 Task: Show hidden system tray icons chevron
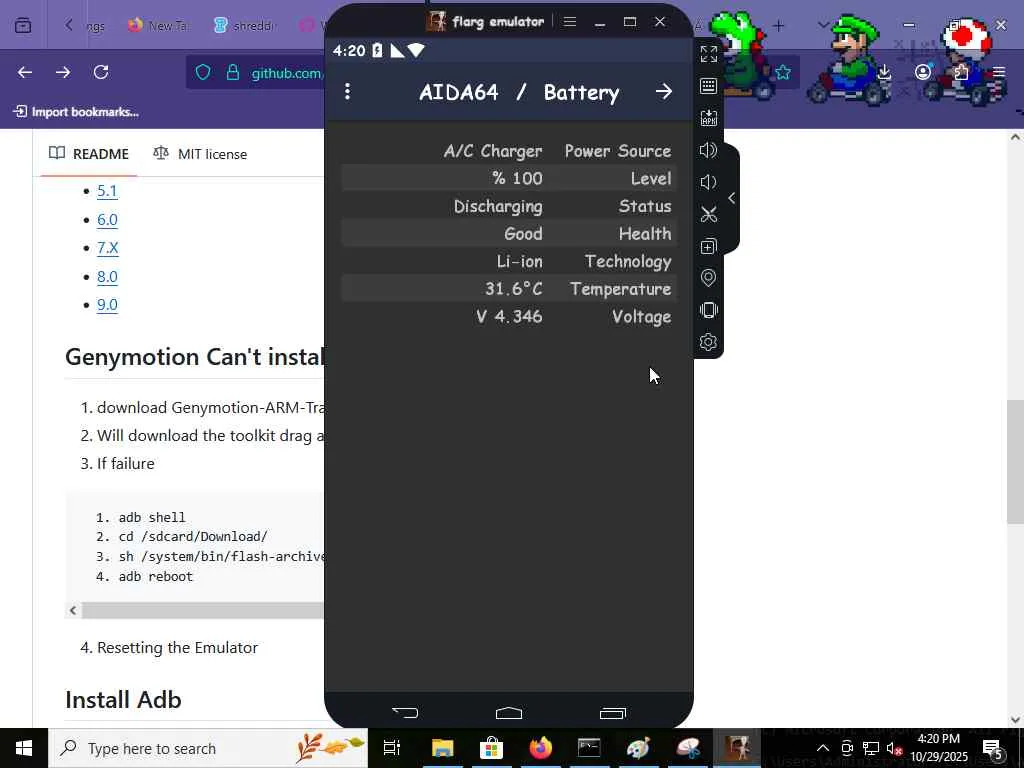(823, 748)
